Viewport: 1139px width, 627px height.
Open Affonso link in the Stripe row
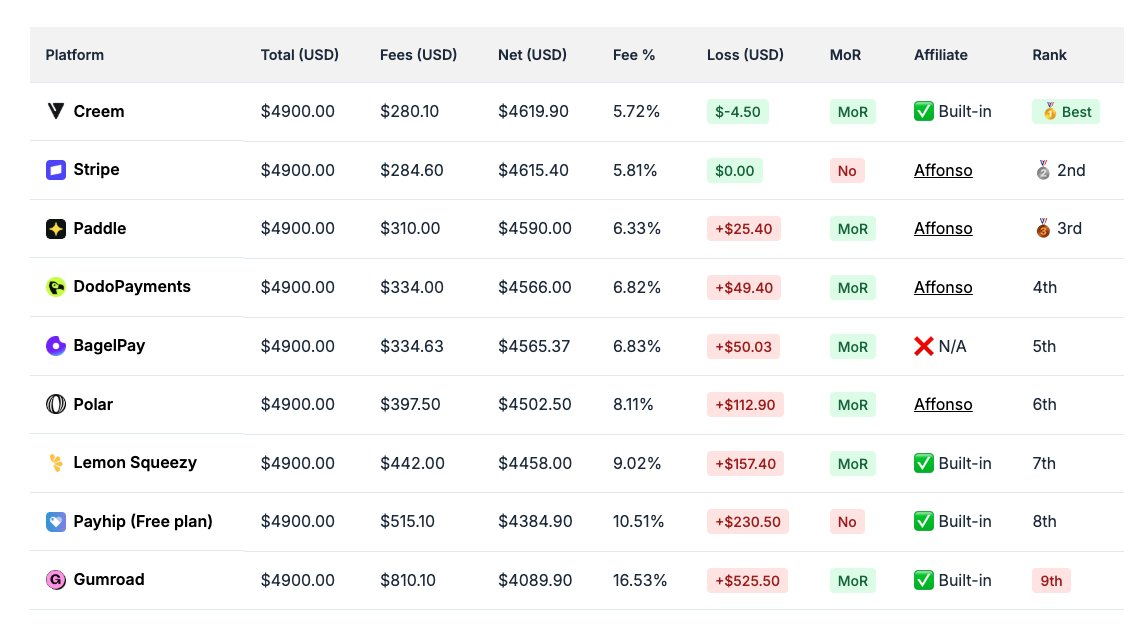[943, 170]
